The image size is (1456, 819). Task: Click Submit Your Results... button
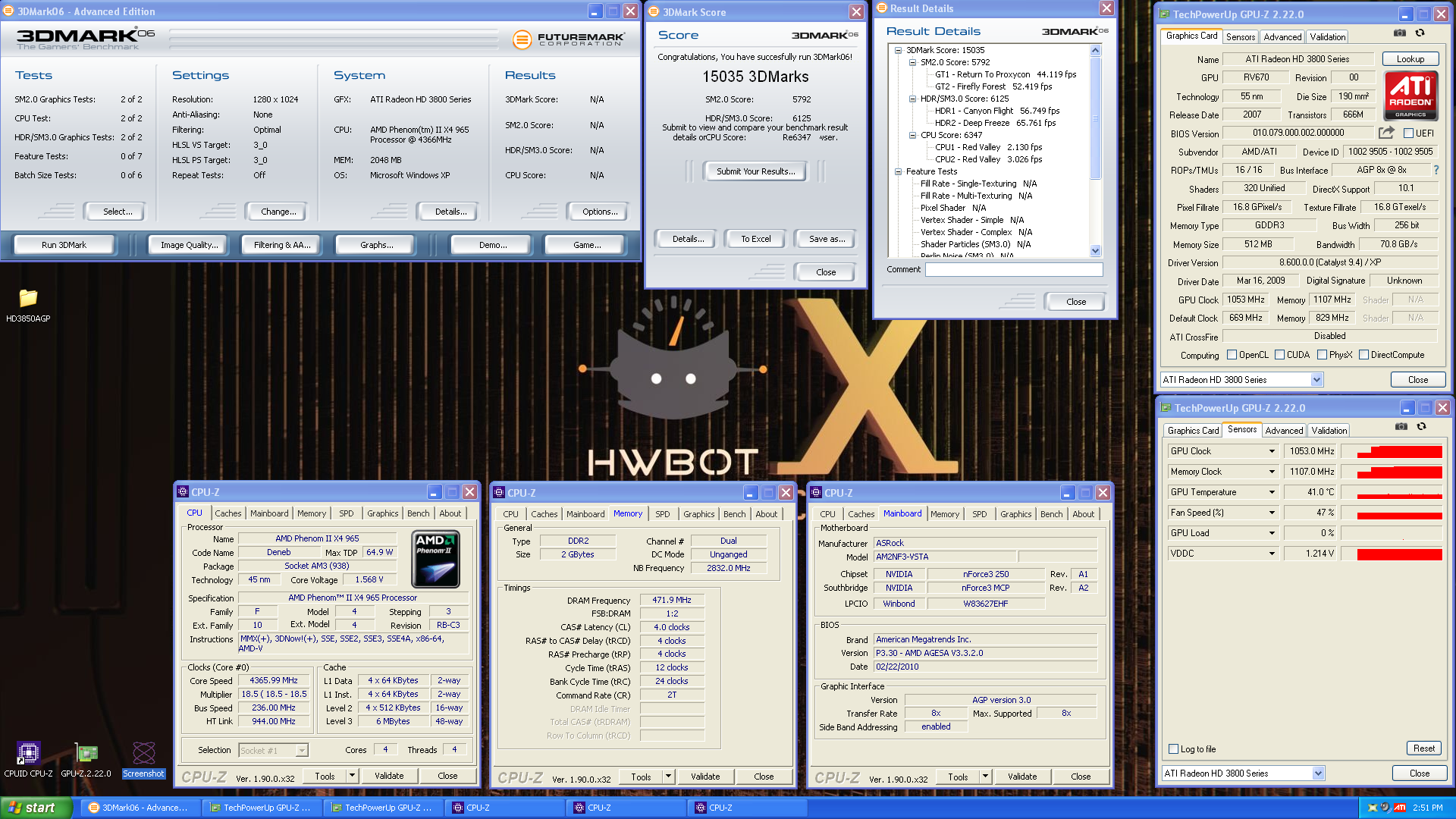coord(756,171)
